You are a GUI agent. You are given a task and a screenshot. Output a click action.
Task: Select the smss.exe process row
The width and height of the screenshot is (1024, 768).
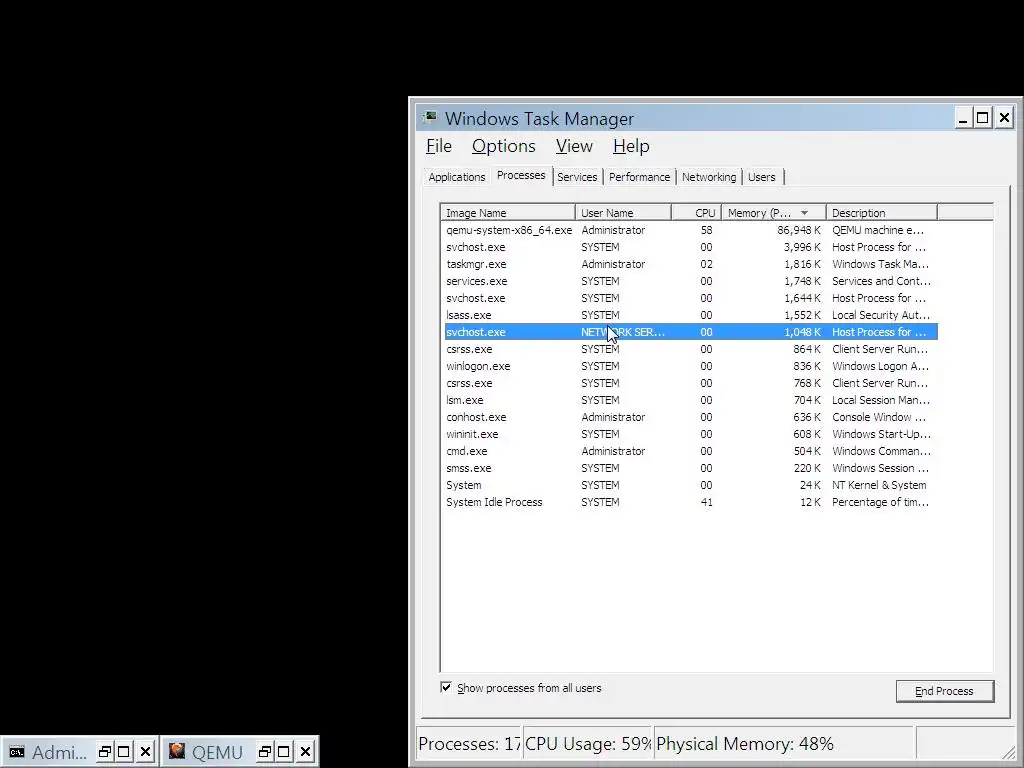coord(691,468)
